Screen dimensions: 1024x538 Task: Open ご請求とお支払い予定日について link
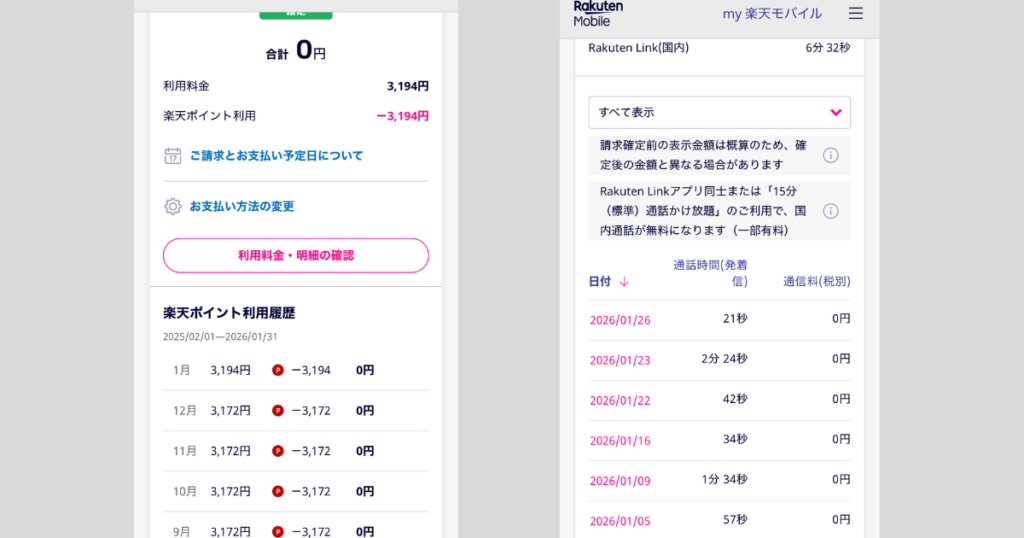tap(276, 156)
